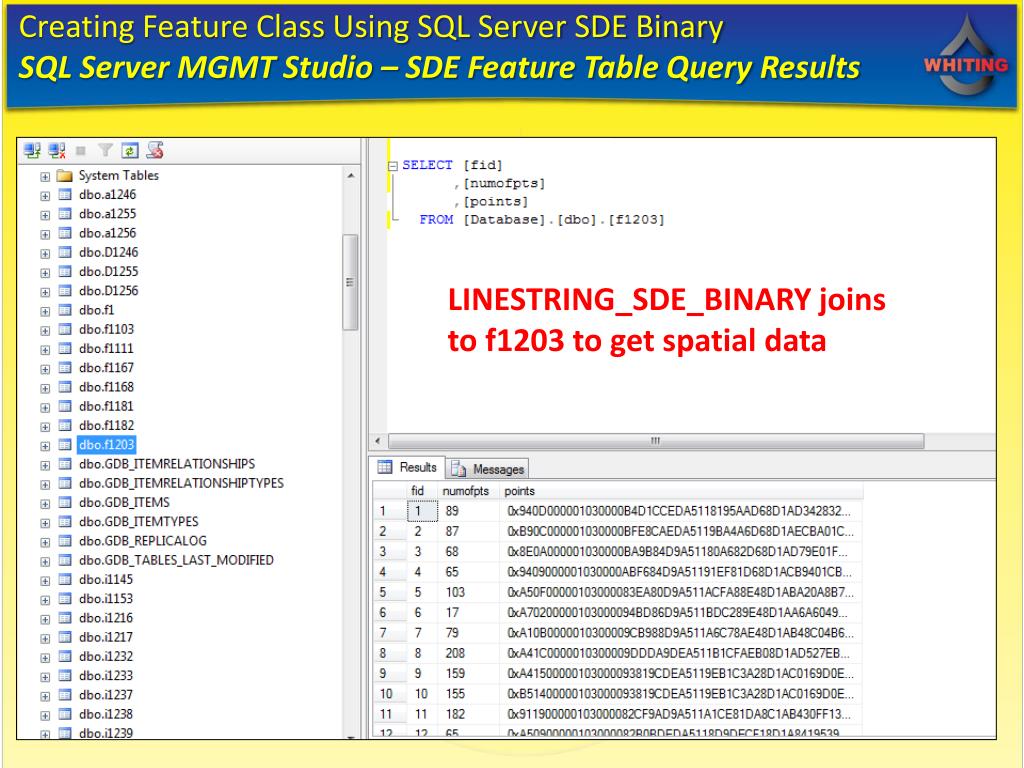Screen dimensions: 1024x768
Task: Click the table icon beside dbo.D1255
Action: click(x=65, y=272)
